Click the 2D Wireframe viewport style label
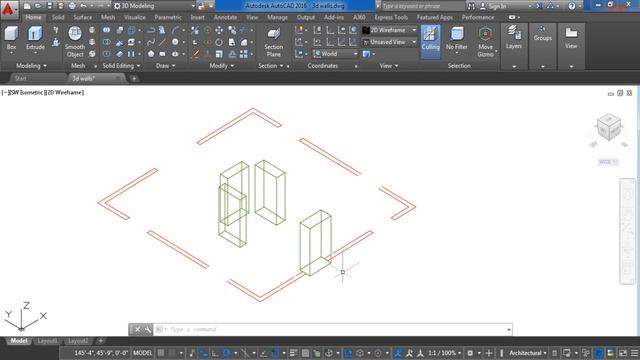Image resolution: width=640 pixels, height=360 pixels. point(64,93)
